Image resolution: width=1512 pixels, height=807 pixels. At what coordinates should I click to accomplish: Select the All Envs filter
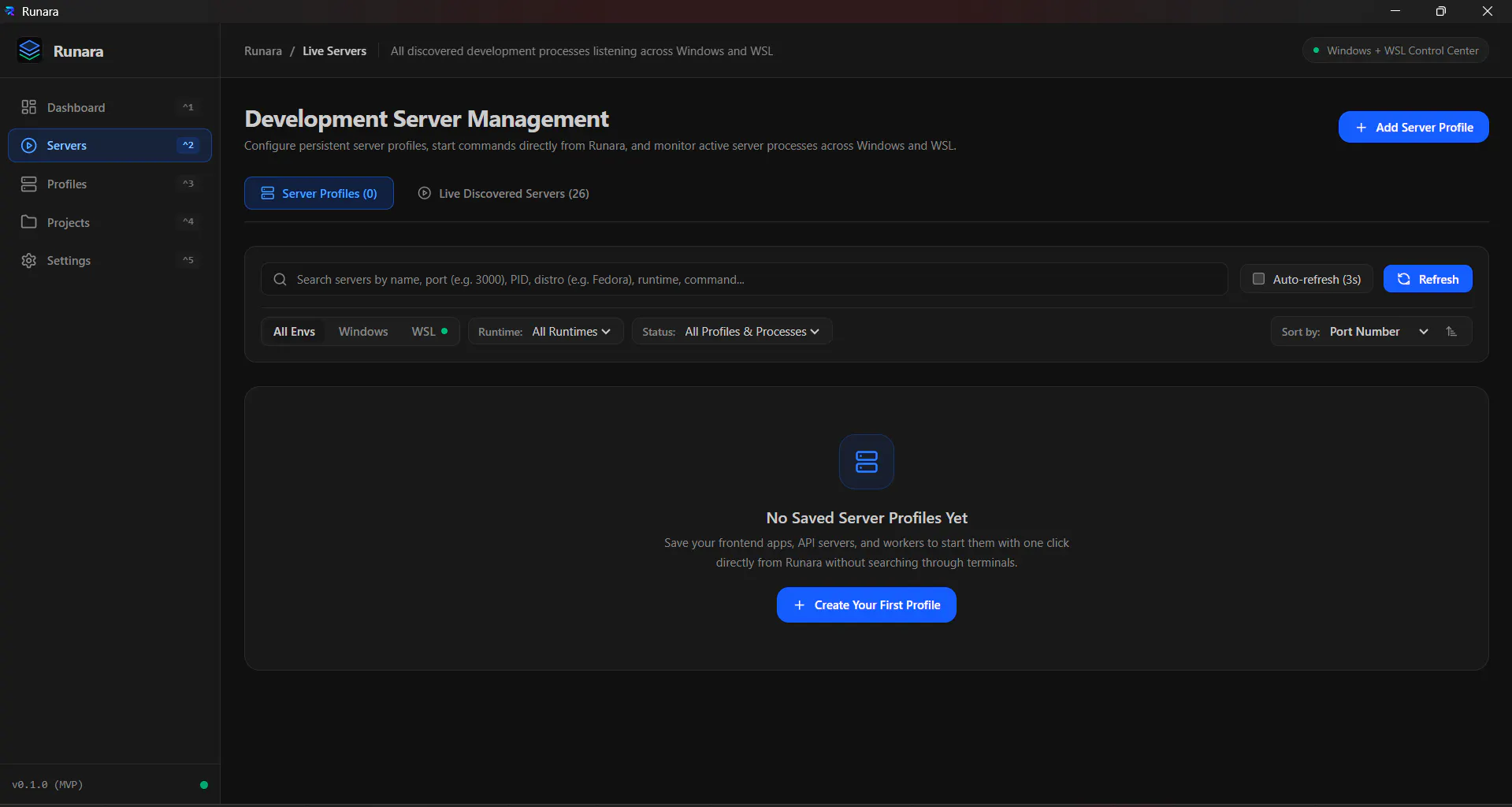click(x=294, y=332)
